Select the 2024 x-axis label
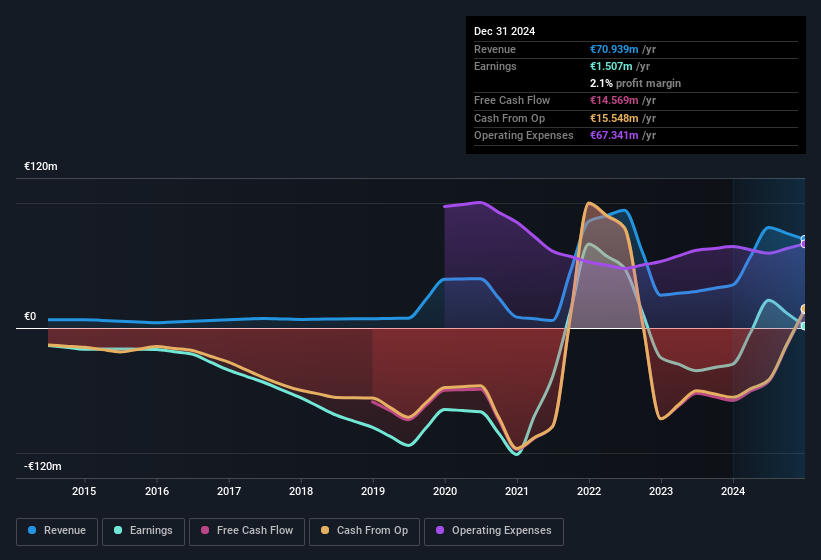 (733, 491)
